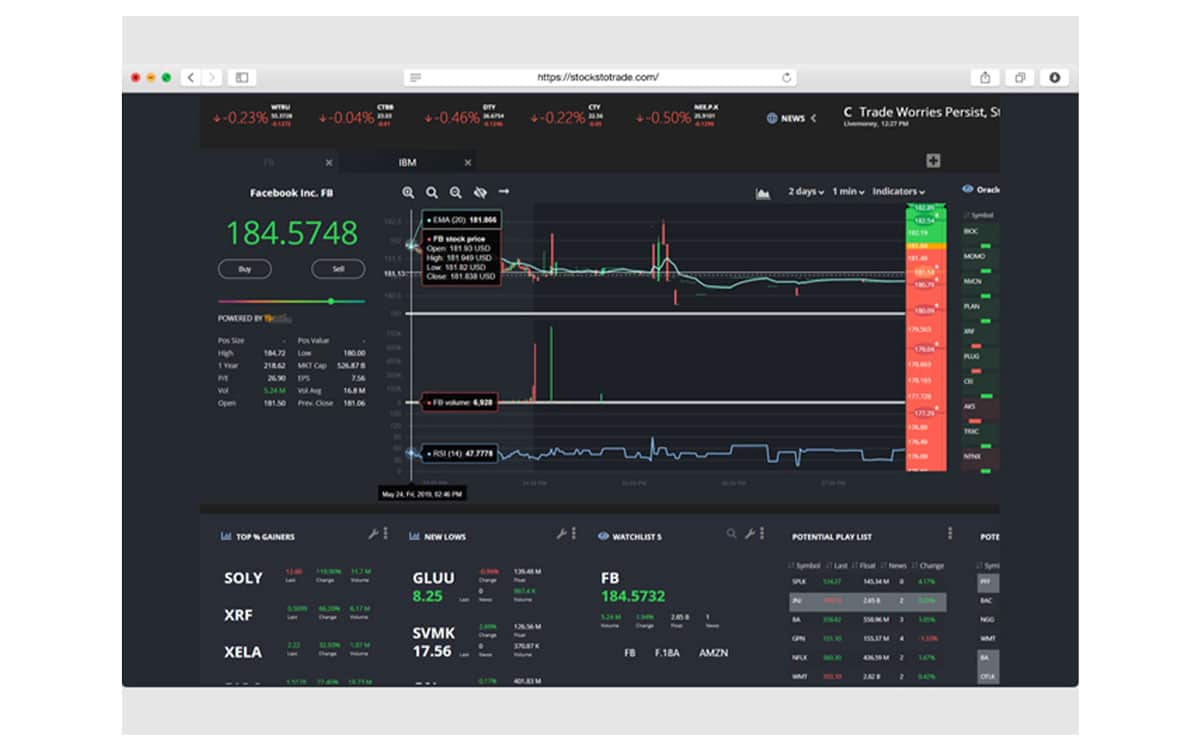Click the plain magnifier zoom-reset icon above chart
The width and height of the screenshot is (1200, 750).
[432, 192]
